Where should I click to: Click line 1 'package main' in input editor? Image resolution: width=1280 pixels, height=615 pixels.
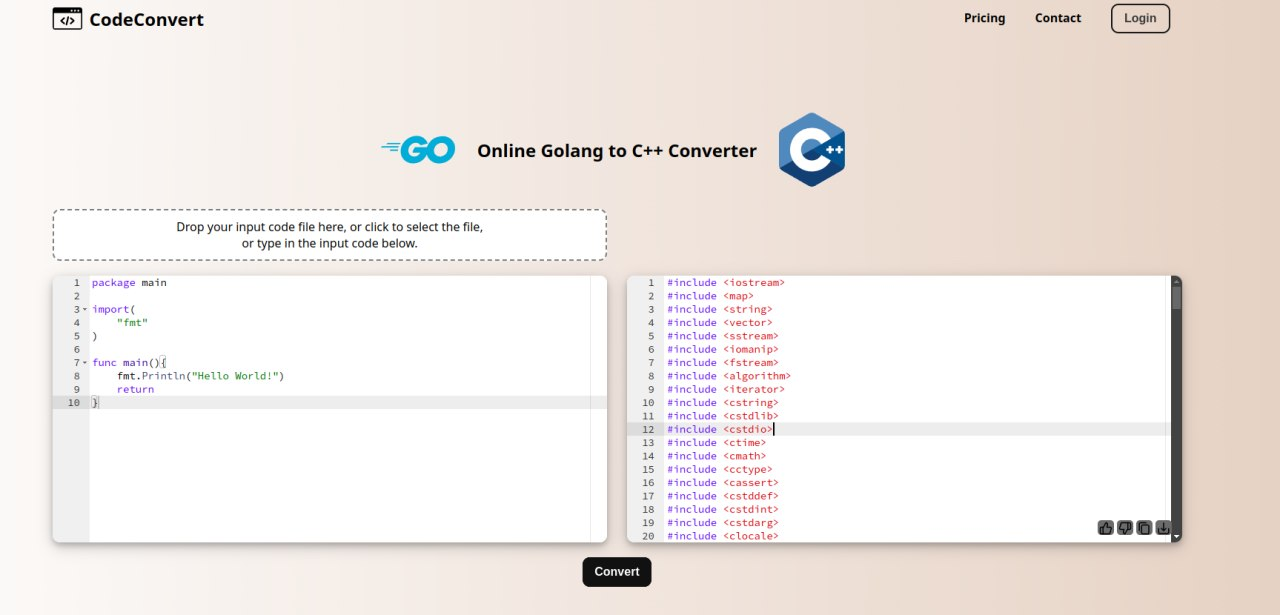point(129,283)
